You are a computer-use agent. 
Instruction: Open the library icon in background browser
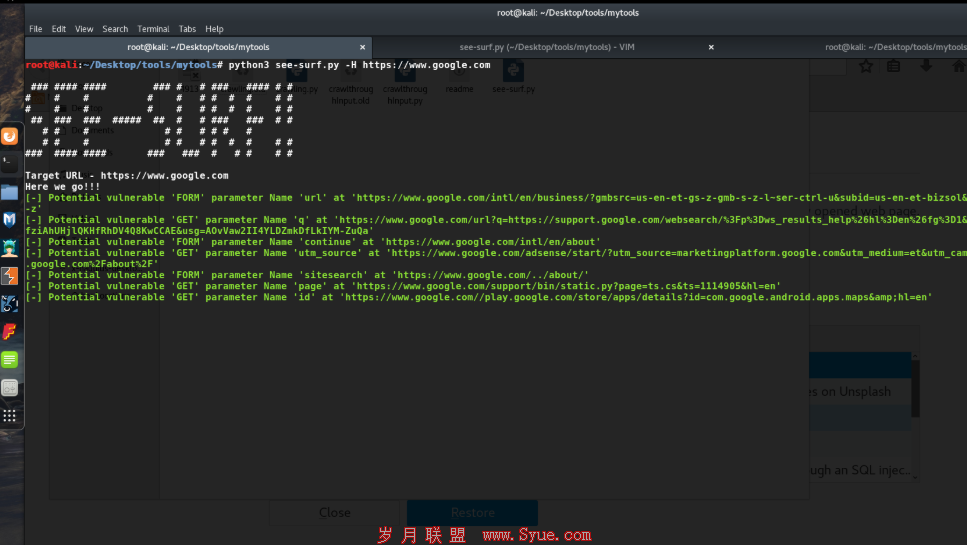tap(894, 66)
